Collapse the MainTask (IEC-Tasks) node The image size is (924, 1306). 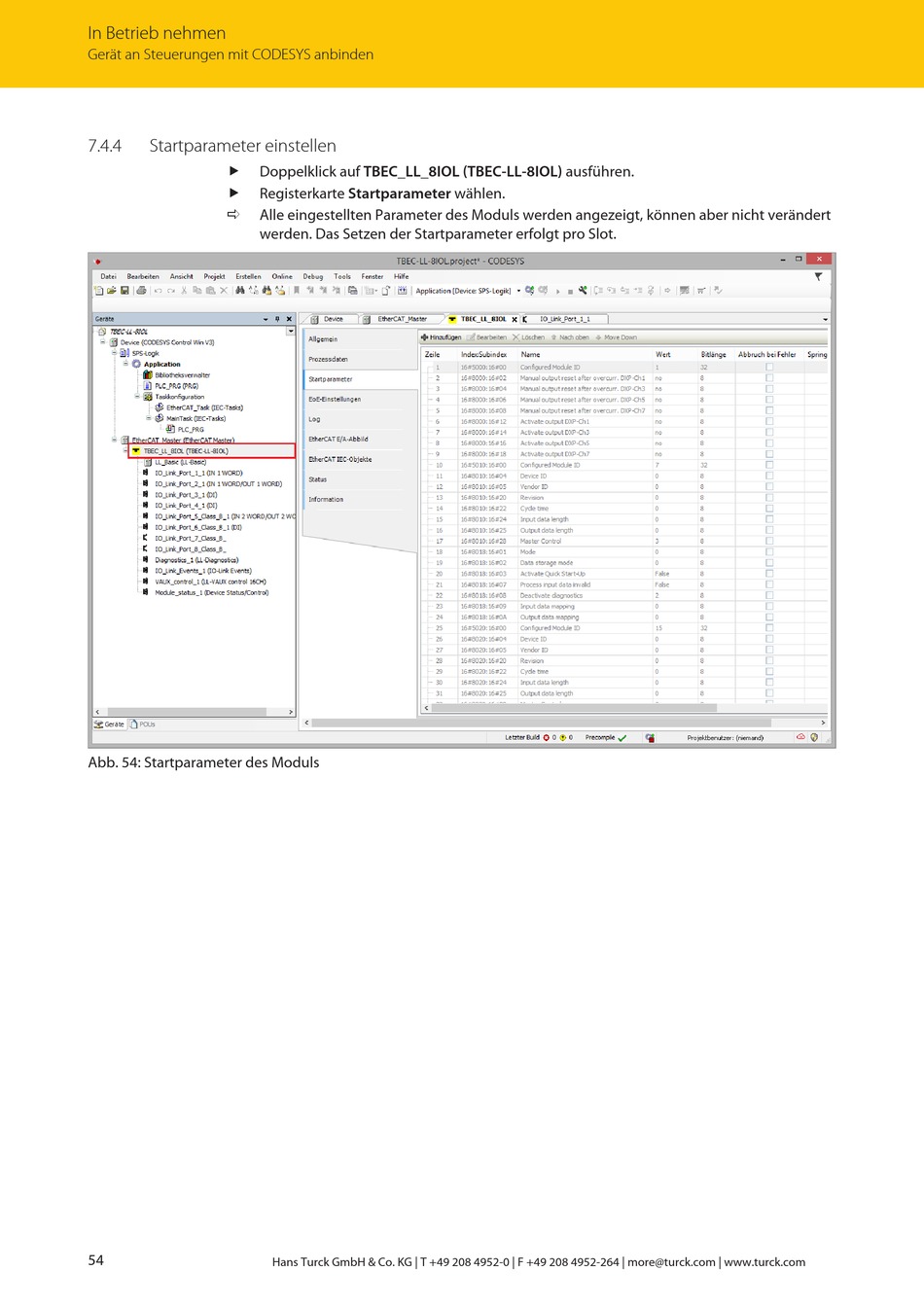point(149,418)
